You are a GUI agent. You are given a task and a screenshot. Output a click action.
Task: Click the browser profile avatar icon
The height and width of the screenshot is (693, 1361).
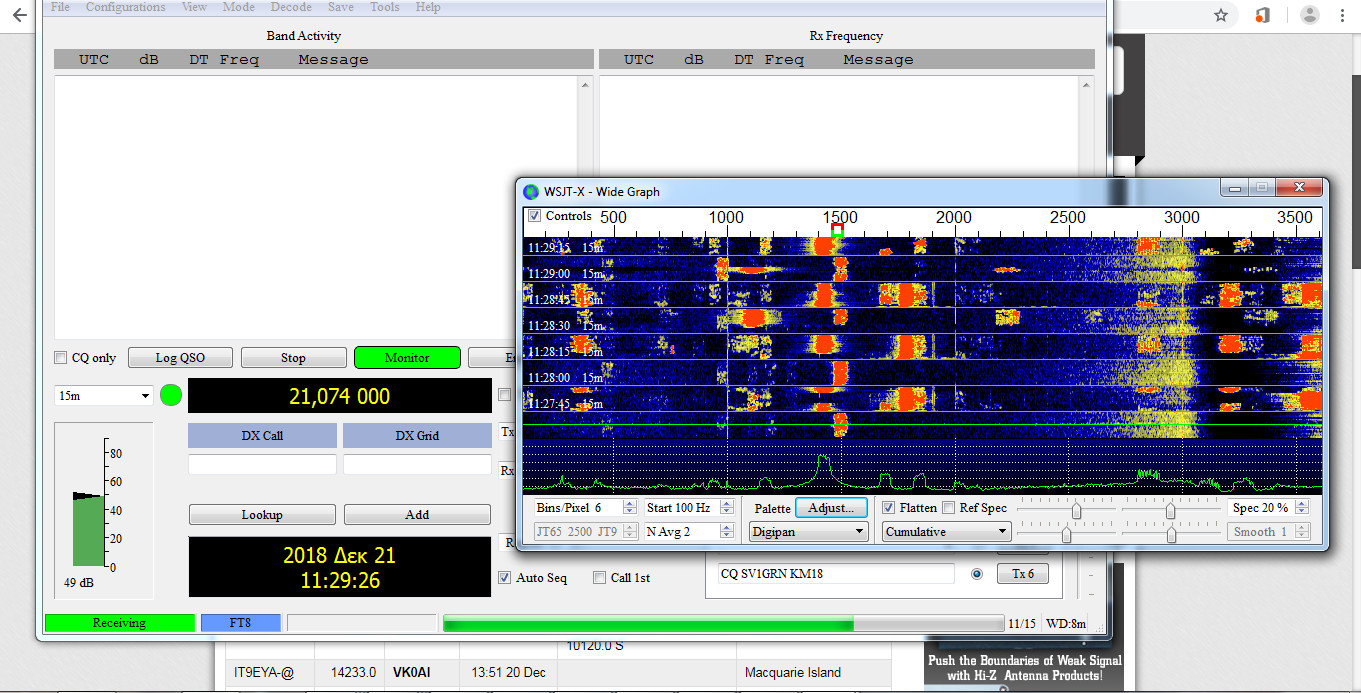click(1309, 15)
